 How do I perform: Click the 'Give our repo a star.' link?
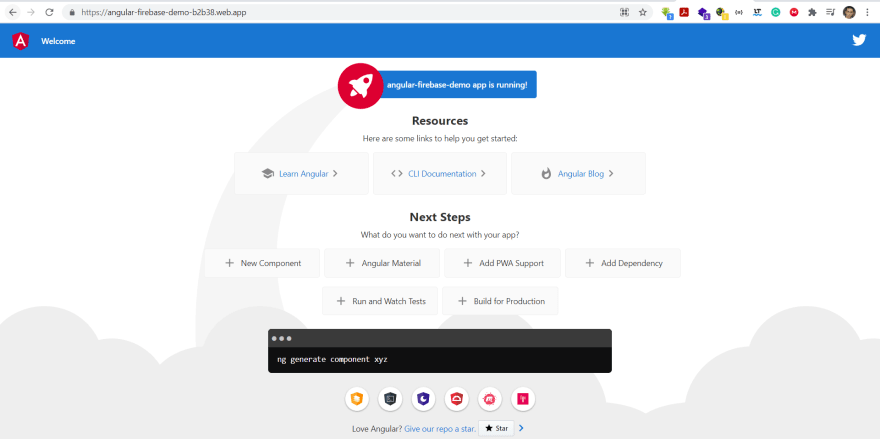[x=440, y=429]
